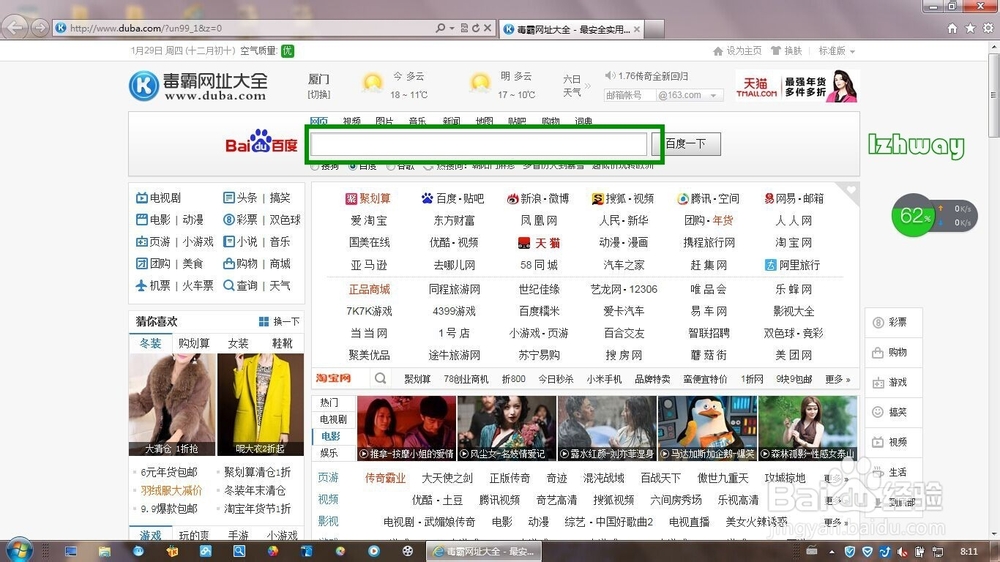Image resolution: width=1000 pixels, height=562 pixels.
Task: Click the clock showing 8:11
Action: (x=969, y=551)
